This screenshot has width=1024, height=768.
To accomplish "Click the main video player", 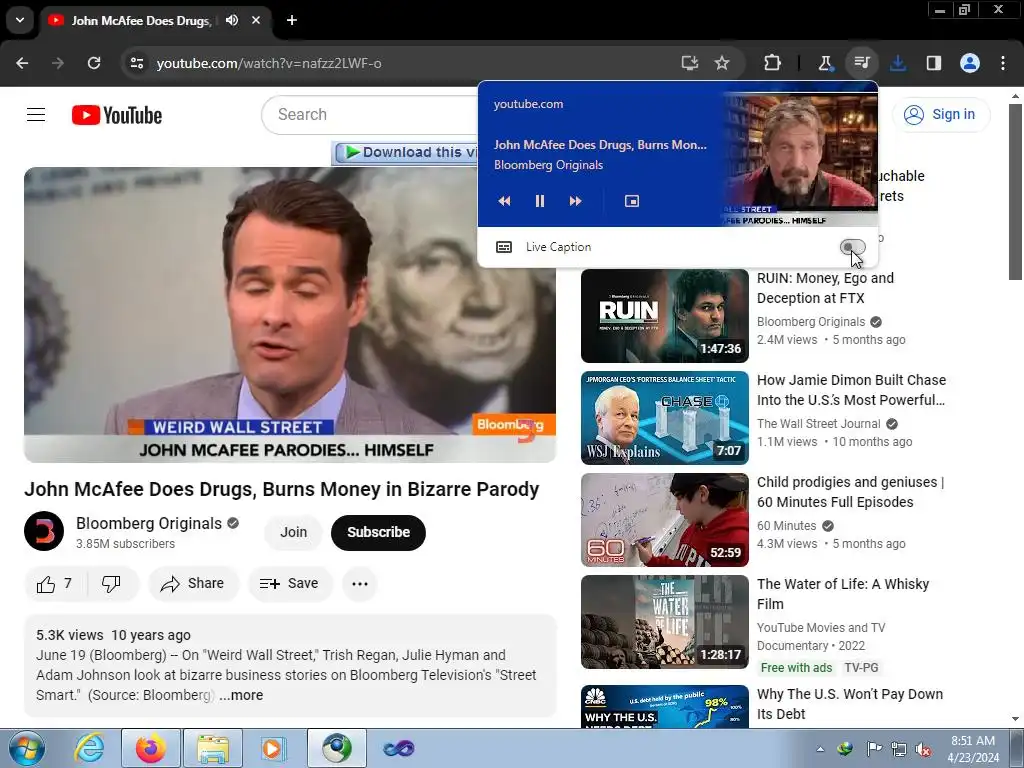I will [290, 315].
